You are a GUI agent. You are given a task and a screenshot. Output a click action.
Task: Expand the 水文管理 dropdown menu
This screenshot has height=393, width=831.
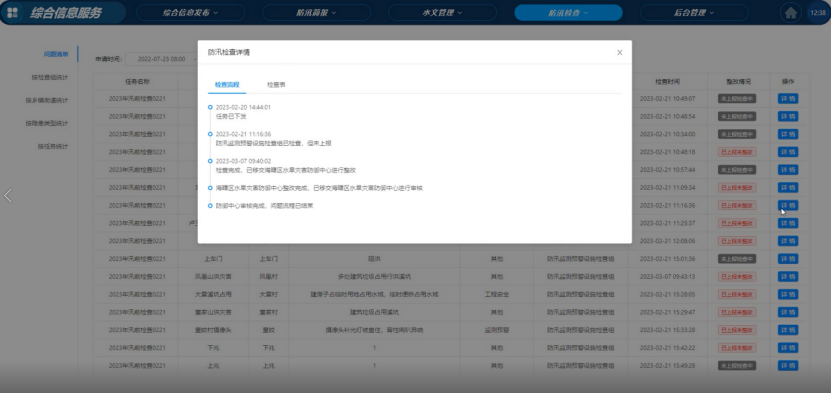point(443,13)
